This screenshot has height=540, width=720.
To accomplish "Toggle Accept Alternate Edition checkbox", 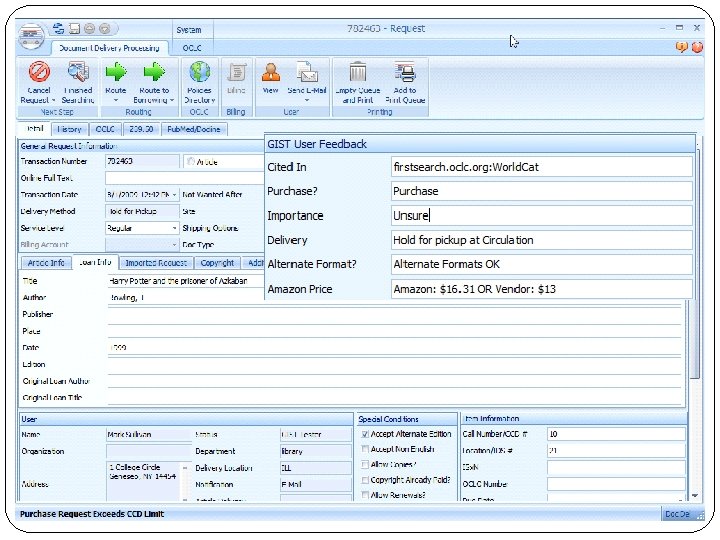I will tap(365, 434).
